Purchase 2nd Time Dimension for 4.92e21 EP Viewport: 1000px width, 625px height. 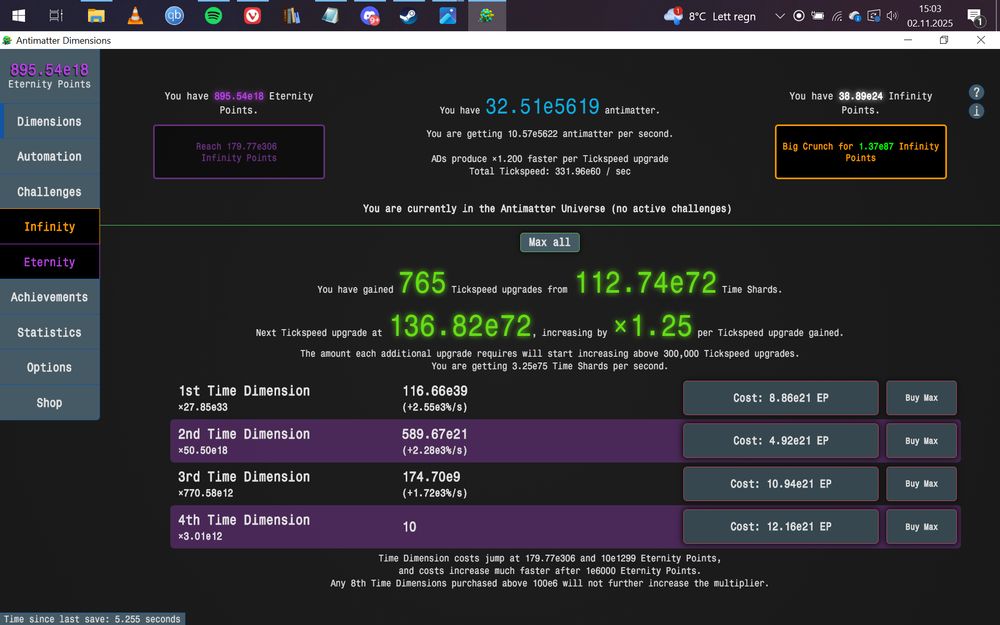click(779, 440)
